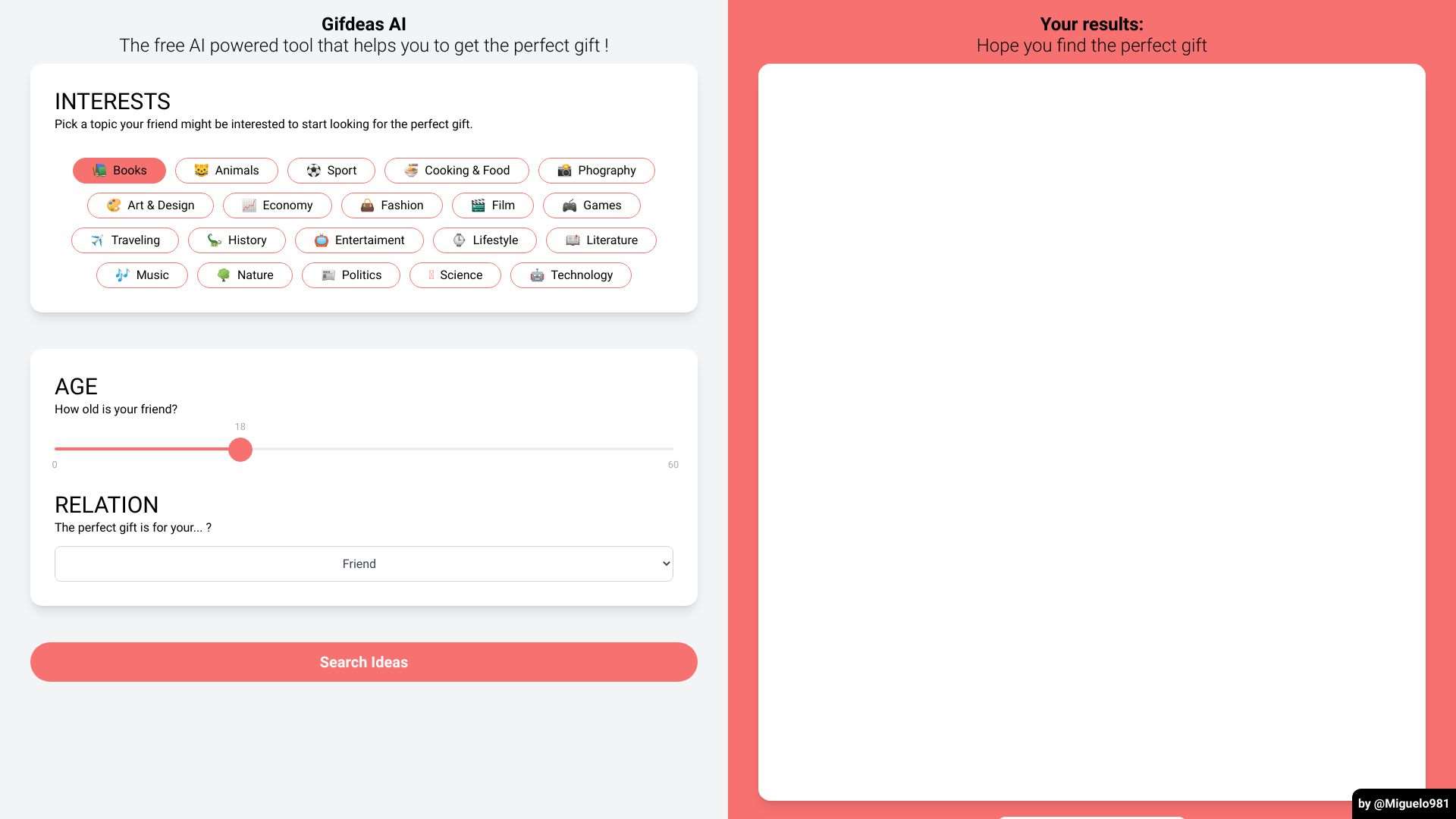This screenshot has height=819, width=1456.
Task: Click the age slider handle at 18
Action: point(240,449)
